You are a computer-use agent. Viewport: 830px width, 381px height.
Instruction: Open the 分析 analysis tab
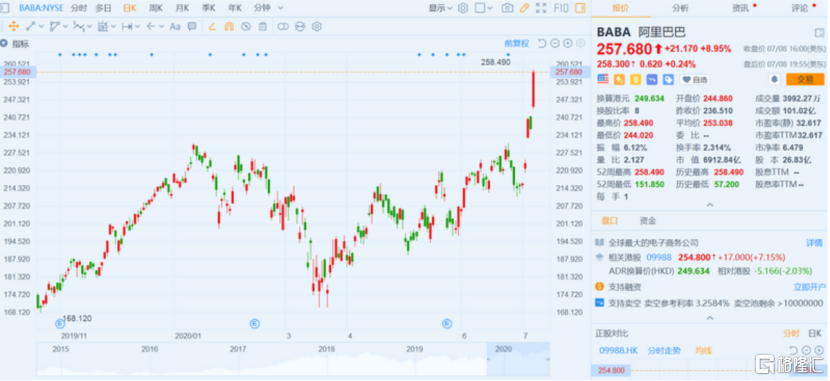coord(680,8)
